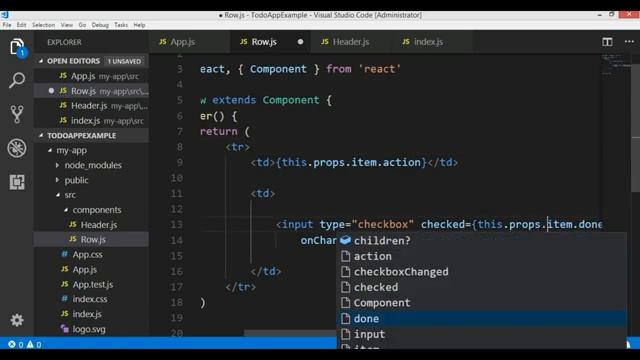Select App.js in Open Editors list
The image size is (640, 360).
[x=91, y=76]
